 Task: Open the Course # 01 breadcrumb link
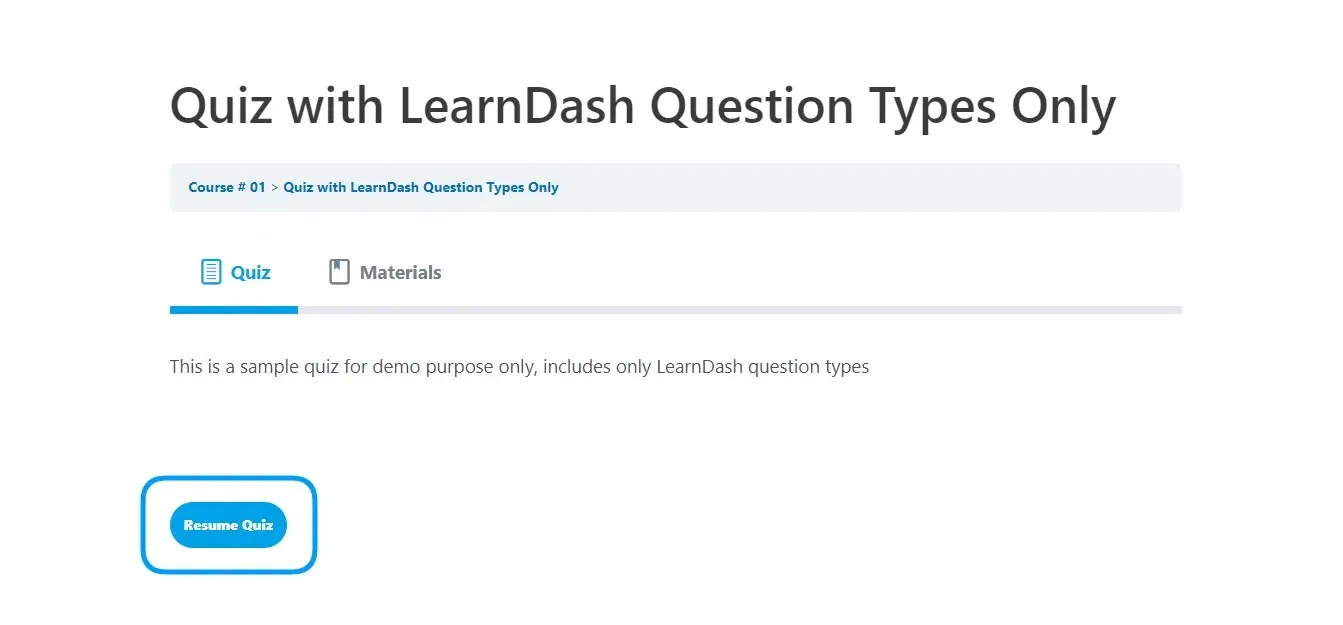click(x=226, y=187)
